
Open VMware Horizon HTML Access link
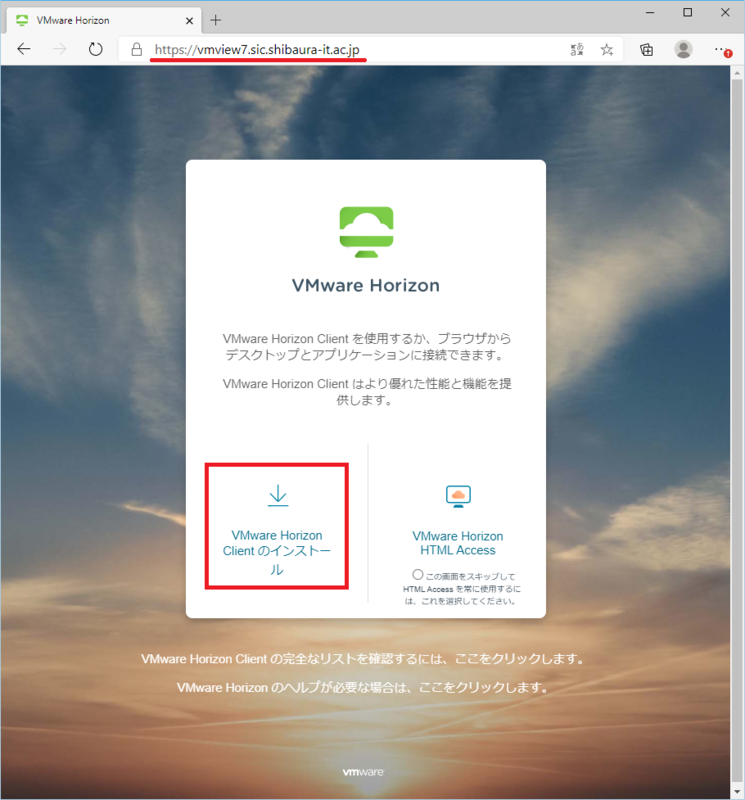458,543
